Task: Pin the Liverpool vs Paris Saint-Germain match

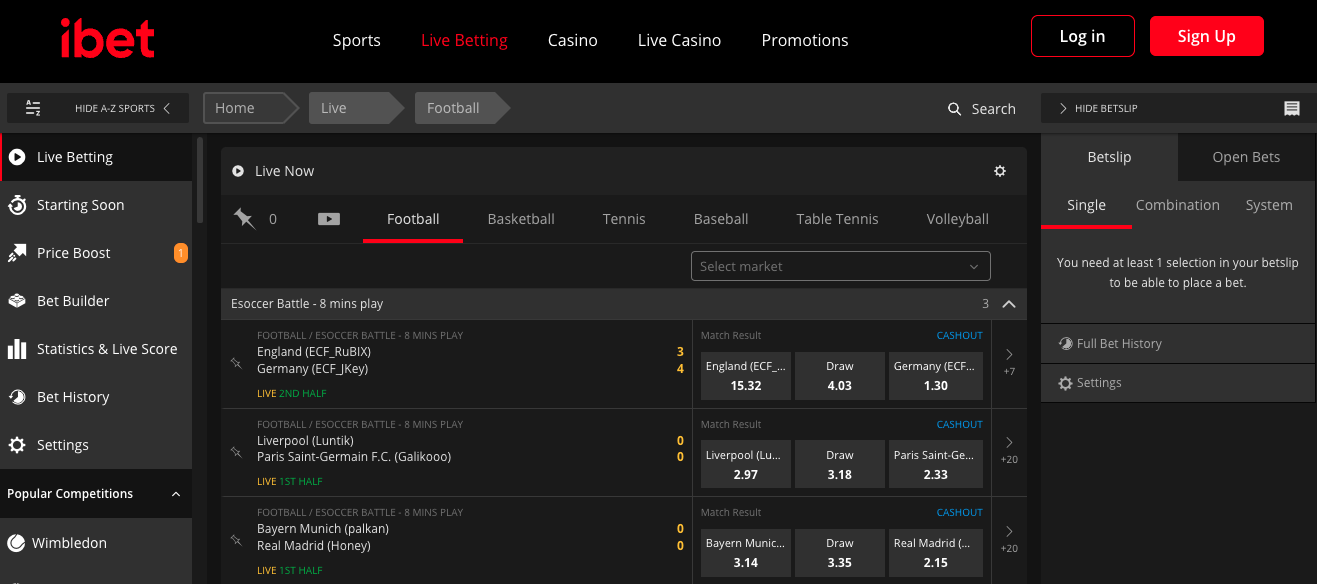Action: tap(236, 452)
